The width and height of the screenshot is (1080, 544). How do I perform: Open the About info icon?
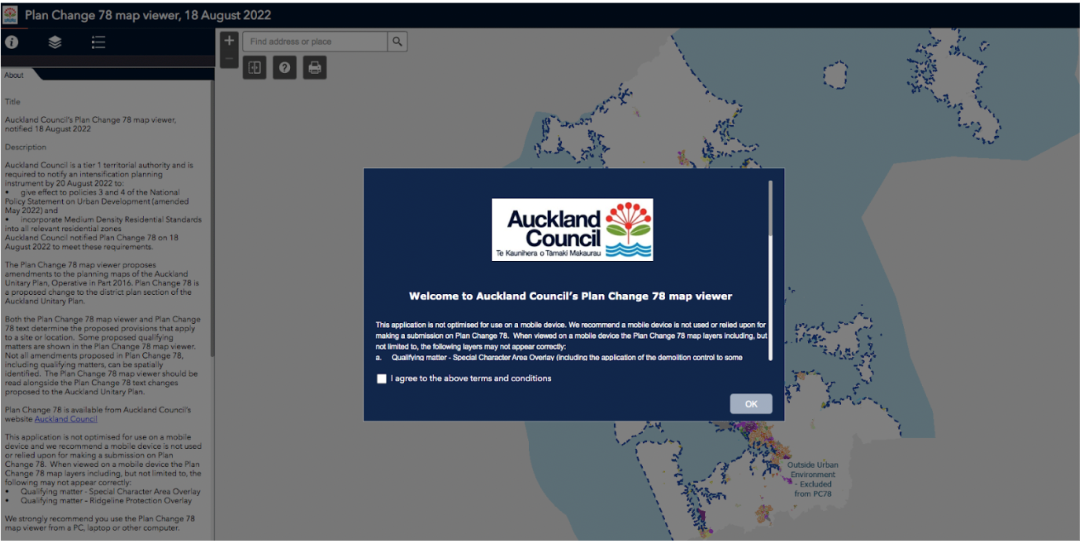click(12, 42)
